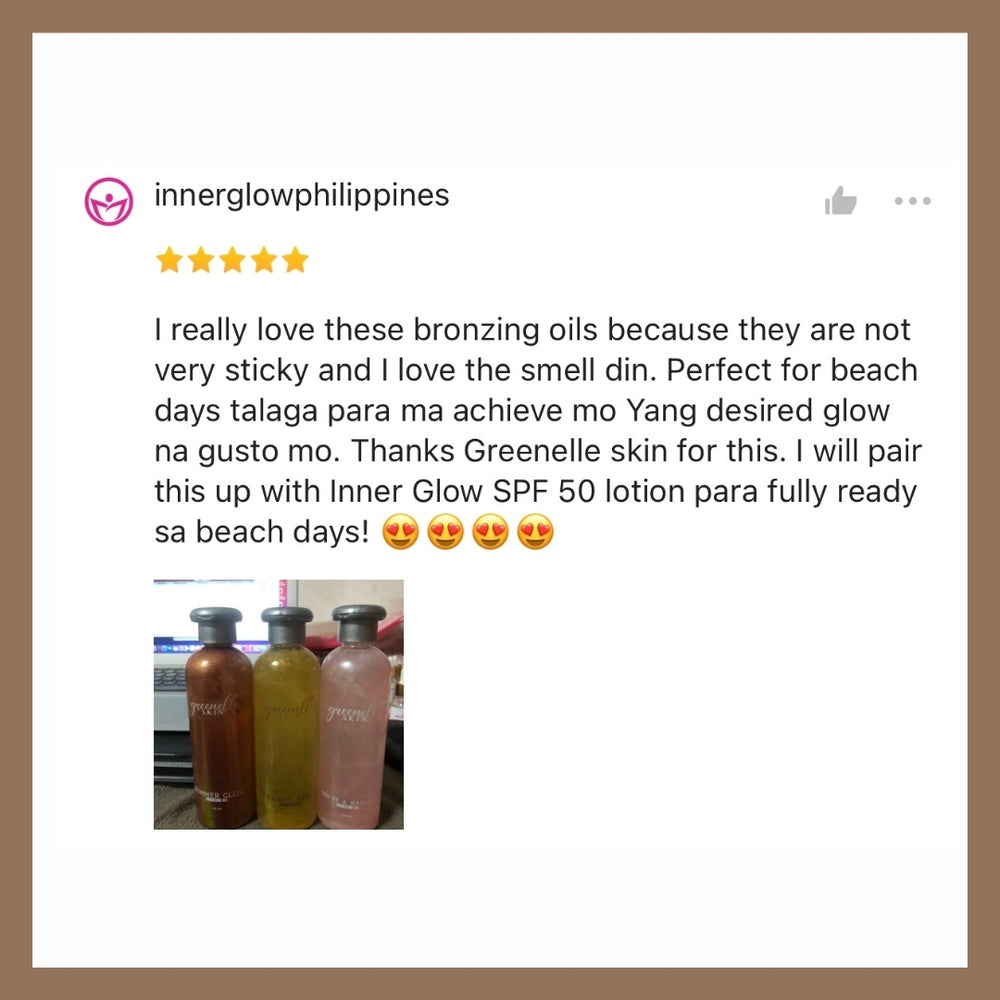Screen dimensions: 1000x1000
Task: Select the third star in rating
Action: click(232, 260)
